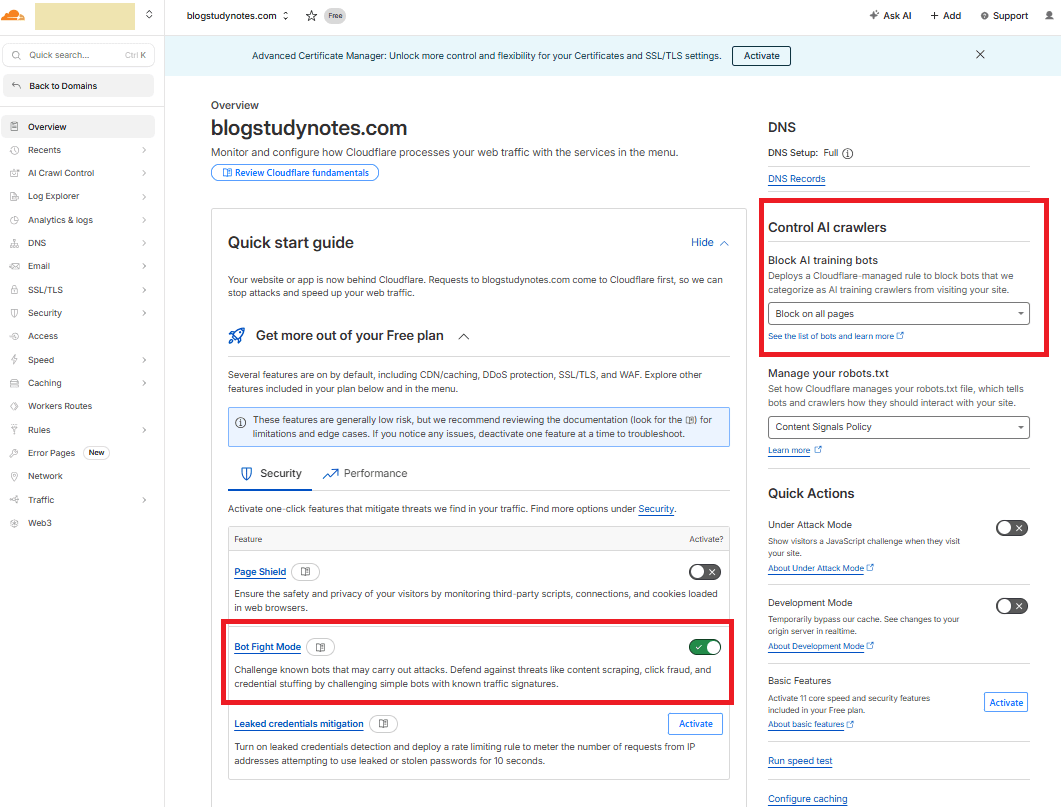
Task: Enable the Page Shield toggle
Action: pos(704,572)
